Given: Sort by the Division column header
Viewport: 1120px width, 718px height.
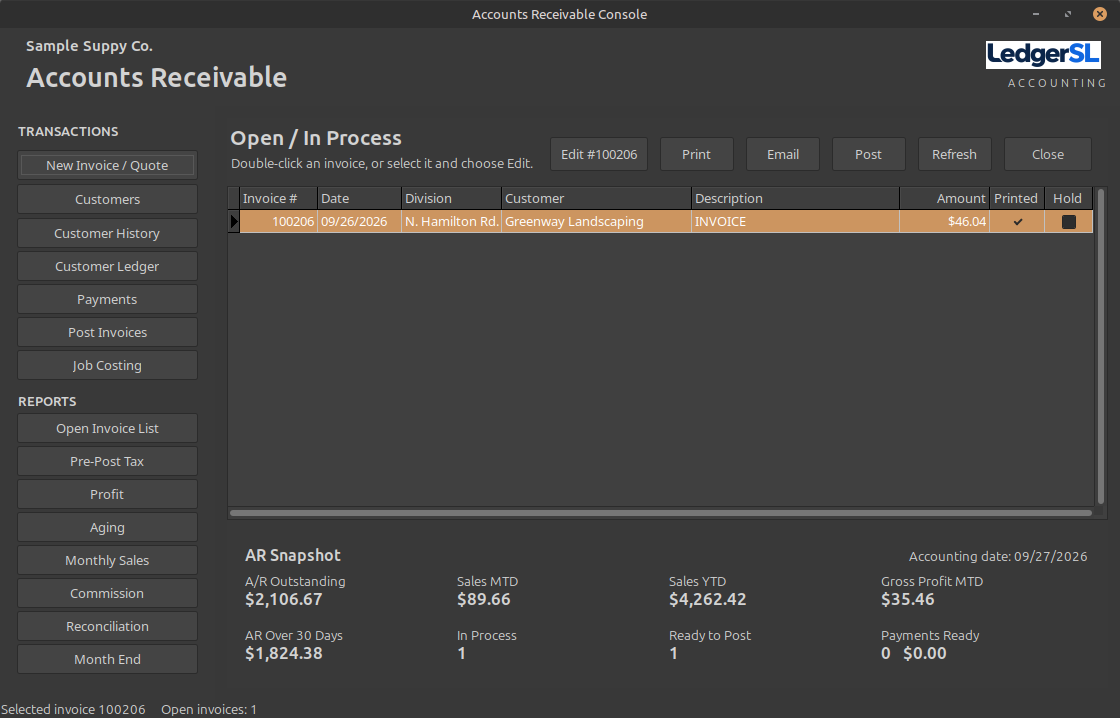Looking at the screenshot, I should point(451,199).
